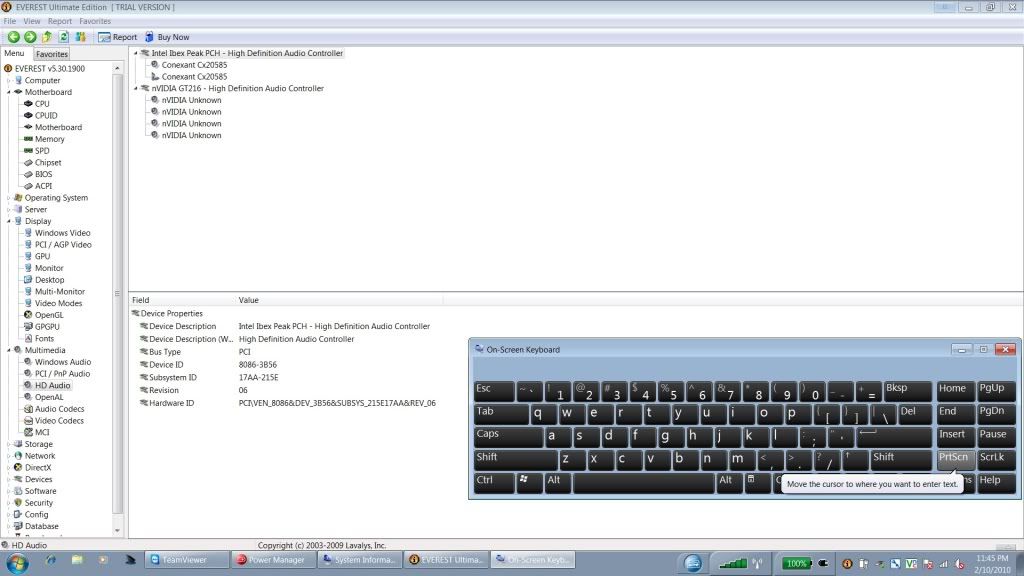Select the Memory tree item
Viewport: 1024px width, 576px height.
50,139
